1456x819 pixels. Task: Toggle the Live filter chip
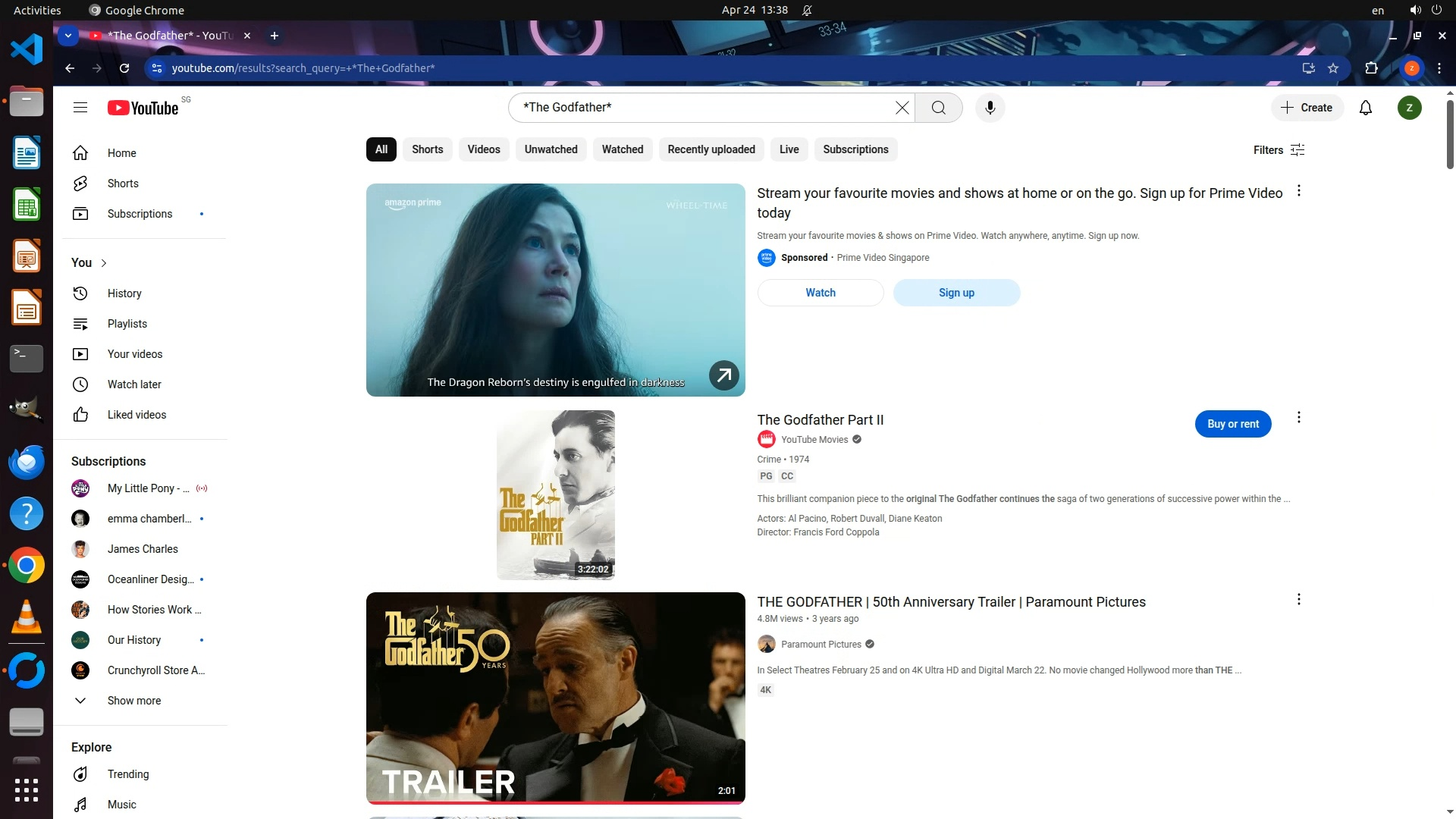pyautogui.click(x=789, y=149)
